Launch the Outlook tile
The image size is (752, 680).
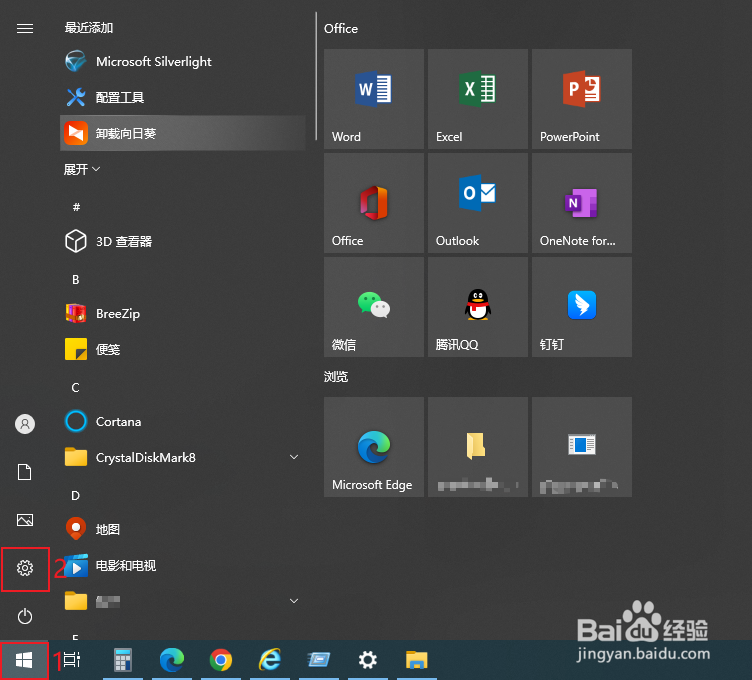[x=478, y=203]
